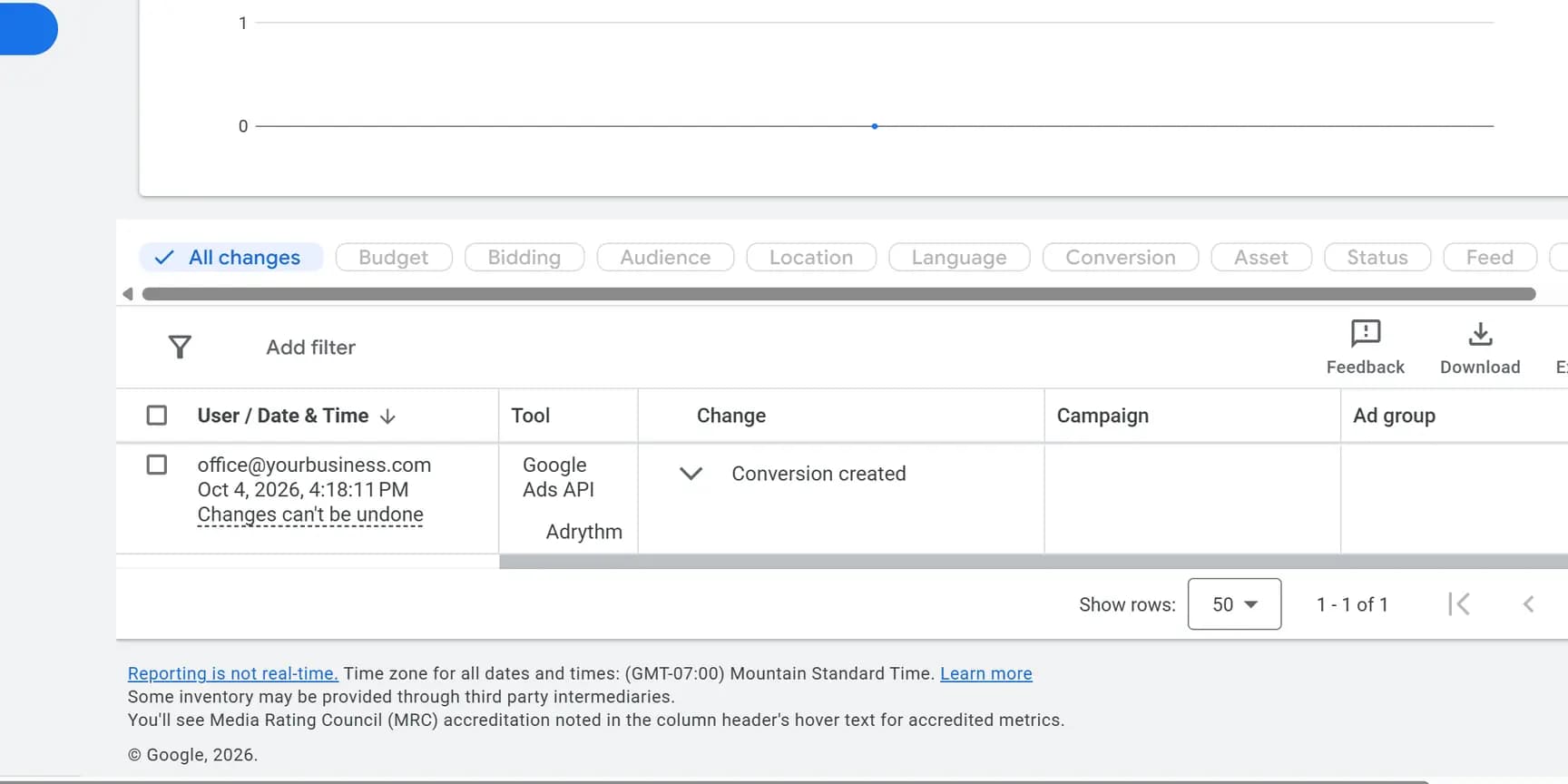Tick the select-all checkbox in table header

click(x=157, y=416)
